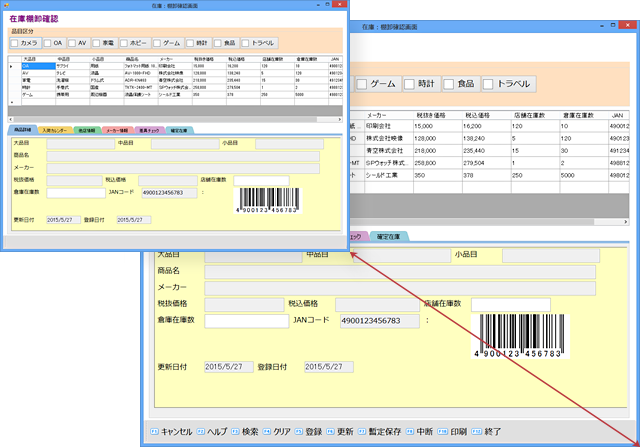Viewport: 640px width, 447px height.
Task: Click 印刷会社 cell in the back window grid
Action: [389, 126]
